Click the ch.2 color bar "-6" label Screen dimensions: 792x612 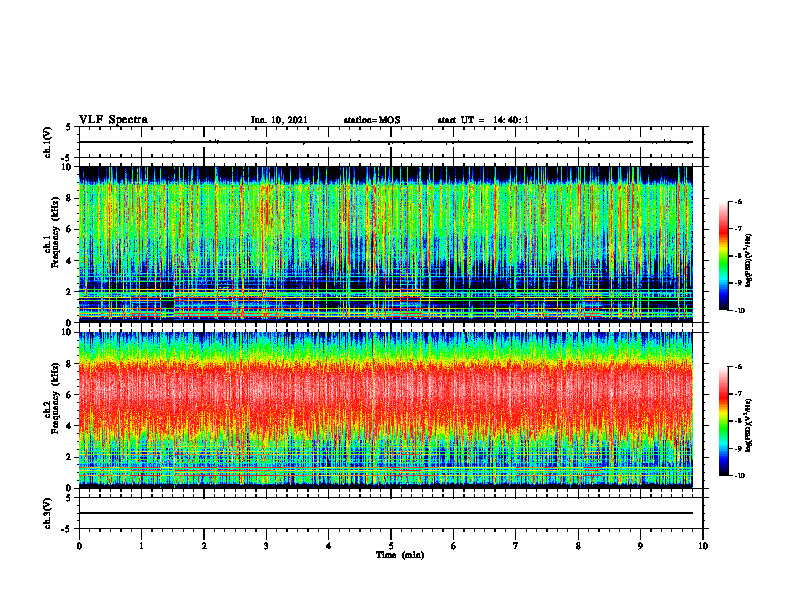point(739,367)
